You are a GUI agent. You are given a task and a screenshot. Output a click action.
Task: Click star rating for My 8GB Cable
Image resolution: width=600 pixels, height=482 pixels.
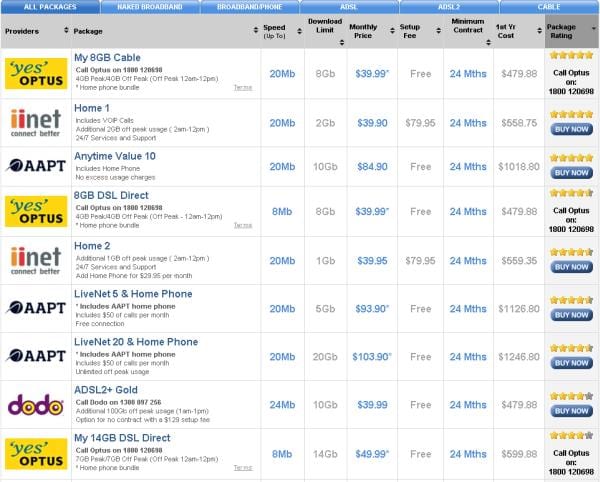coord(571,55)
